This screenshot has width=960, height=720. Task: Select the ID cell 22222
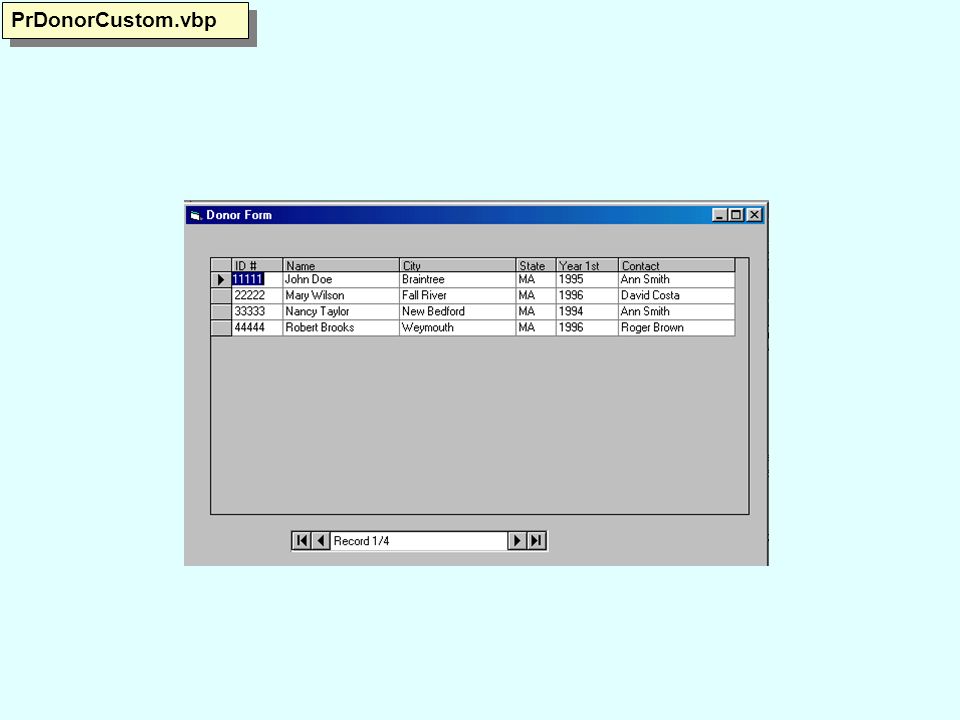tap(257, 295)
